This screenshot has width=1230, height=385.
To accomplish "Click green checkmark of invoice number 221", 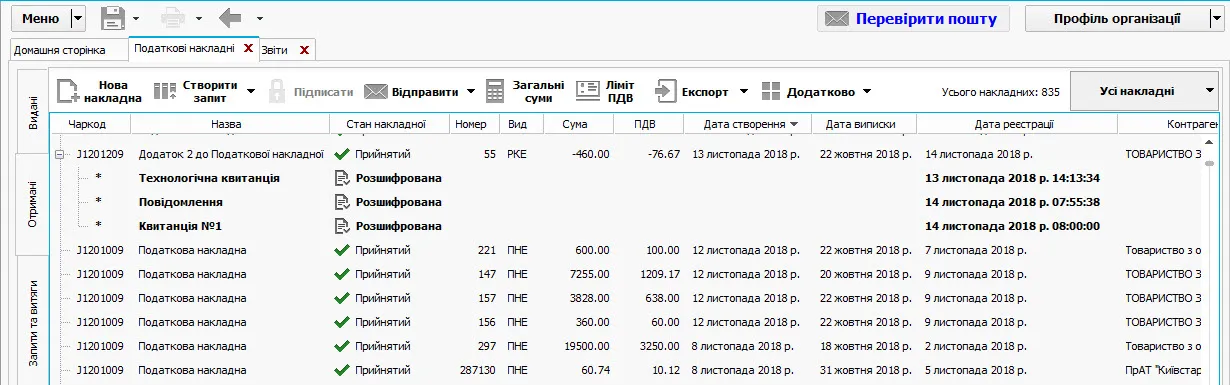I will (x=342, y=250).
